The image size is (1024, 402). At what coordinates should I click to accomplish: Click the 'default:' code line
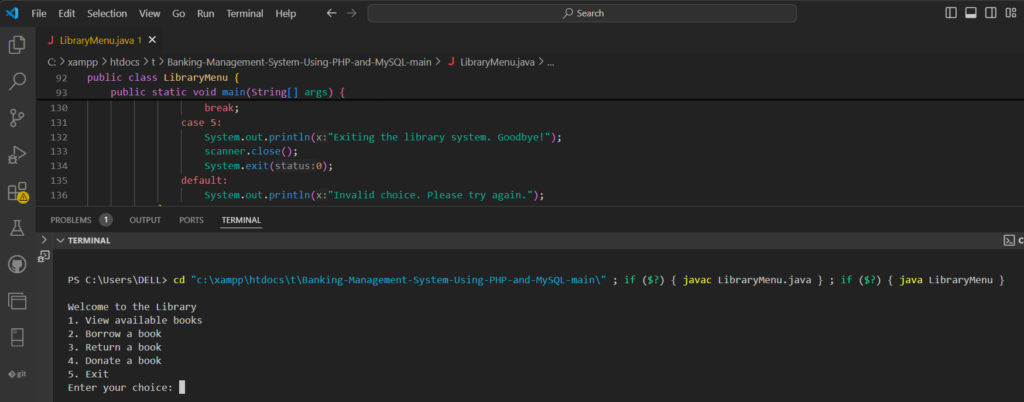click(204, 180)
